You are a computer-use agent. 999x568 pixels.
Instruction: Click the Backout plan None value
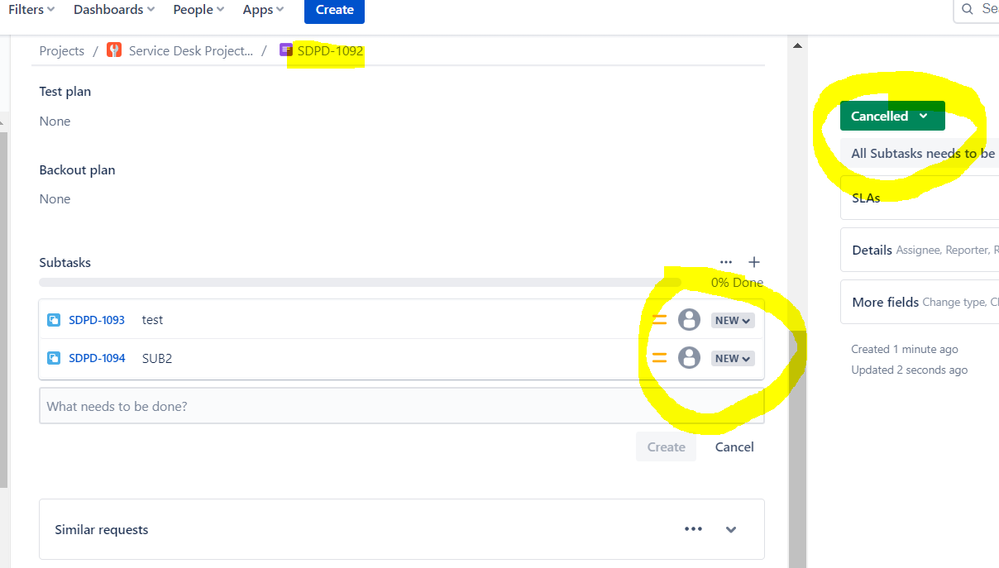point(55,199)
